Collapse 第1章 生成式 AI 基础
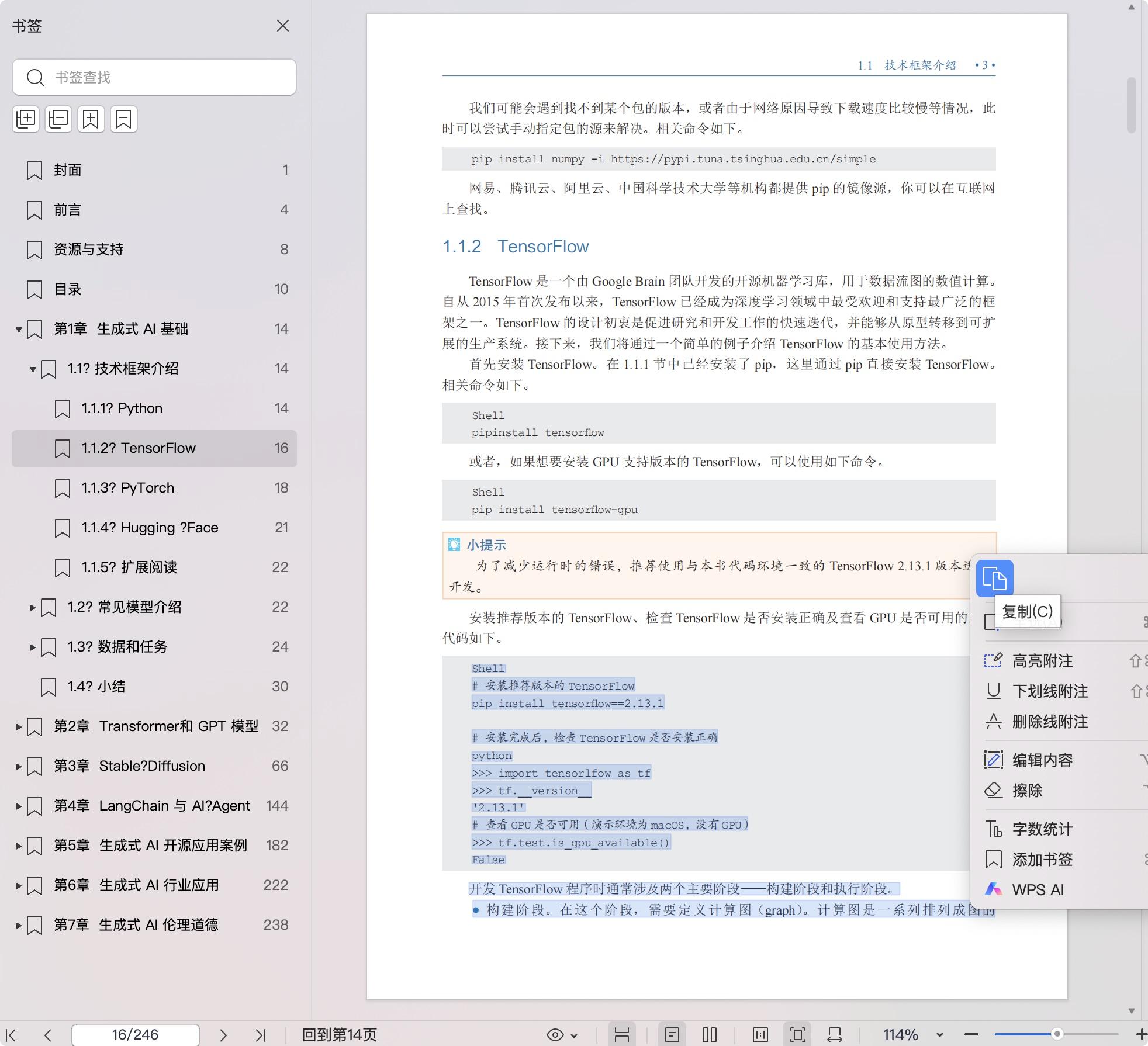Screen dimensions: 1148x1046 pyautogui.click(x=19, y=330)
